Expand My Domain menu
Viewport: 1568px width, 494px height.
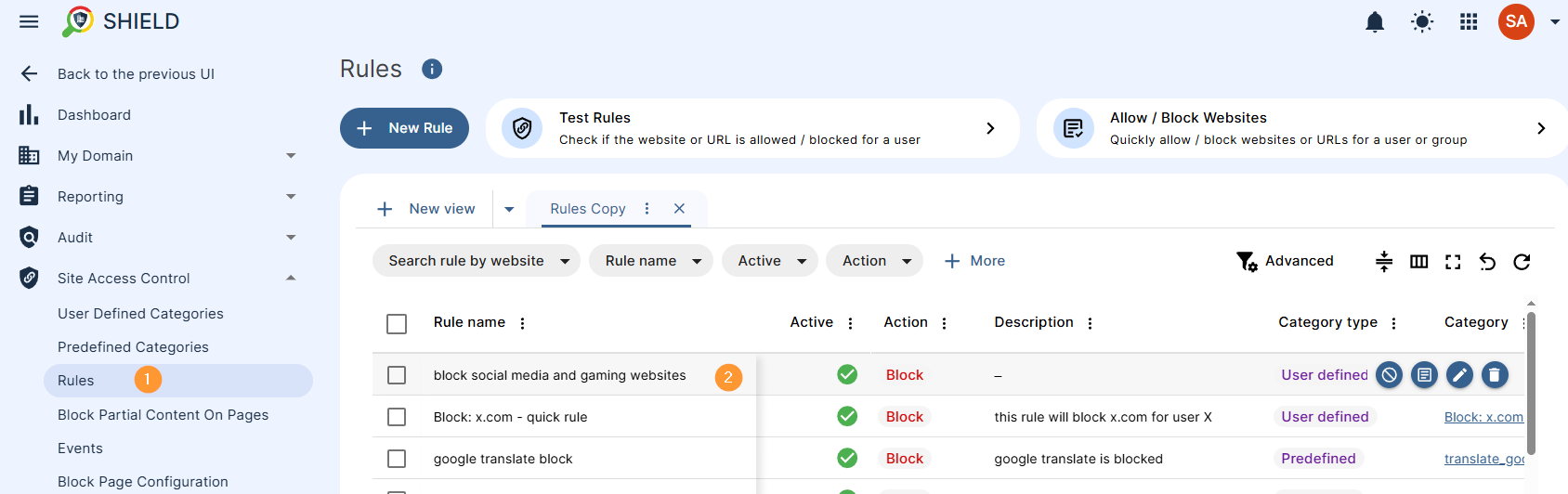pos(160,156)
